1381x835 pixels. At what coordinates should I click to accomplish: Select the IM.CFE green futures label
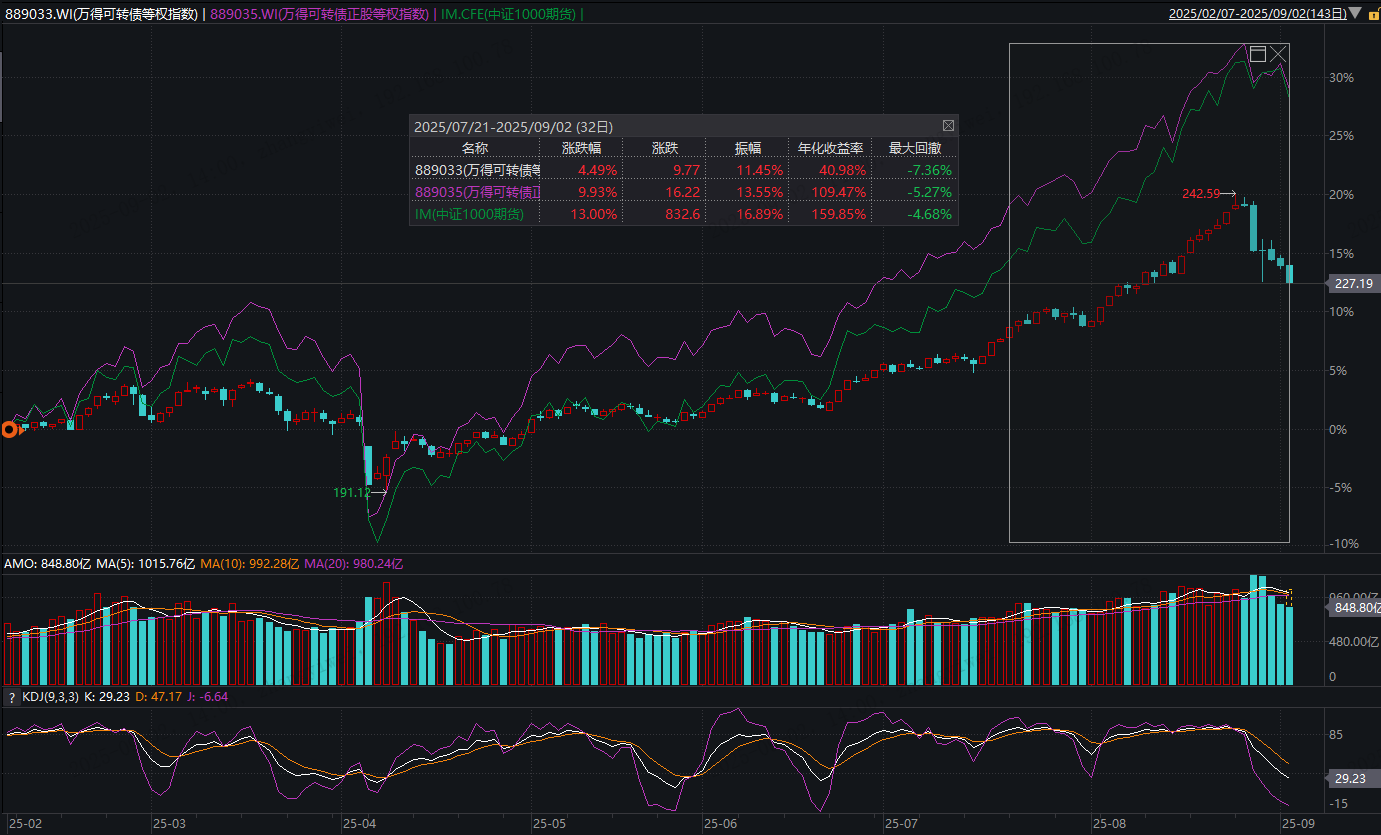coord(508,14)
